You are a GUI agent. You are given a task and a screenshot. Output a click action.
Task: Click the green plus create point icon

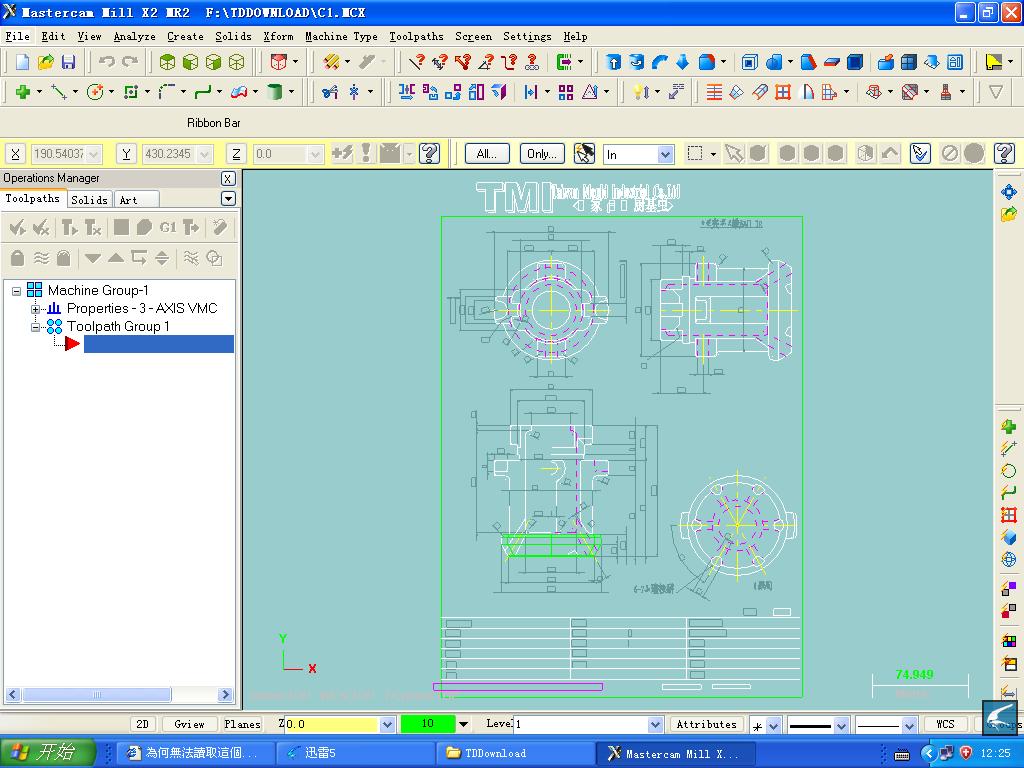pos(23,92)
